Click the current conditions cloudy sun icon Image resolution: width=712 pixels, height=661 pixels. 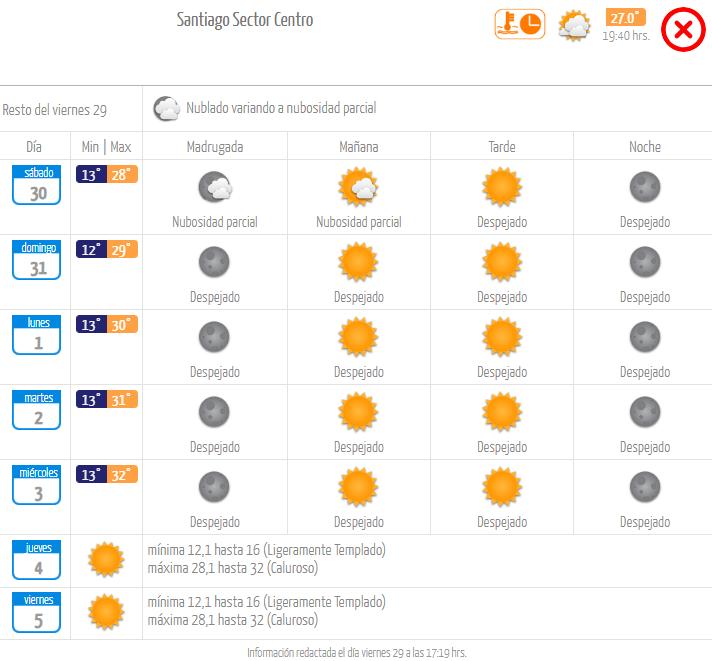tap(574, 25)
